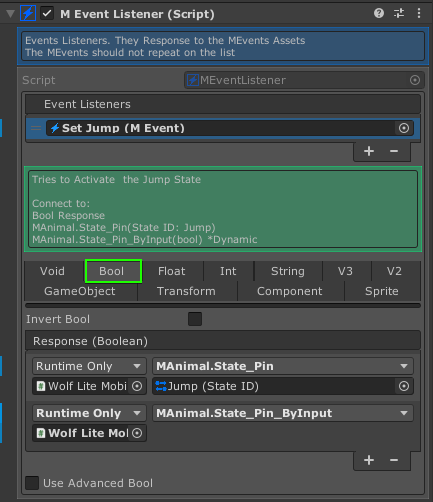This screenshot has width=433, height=502.
Task: Click object picker for Set Jump event
Action: click(404, 128)
